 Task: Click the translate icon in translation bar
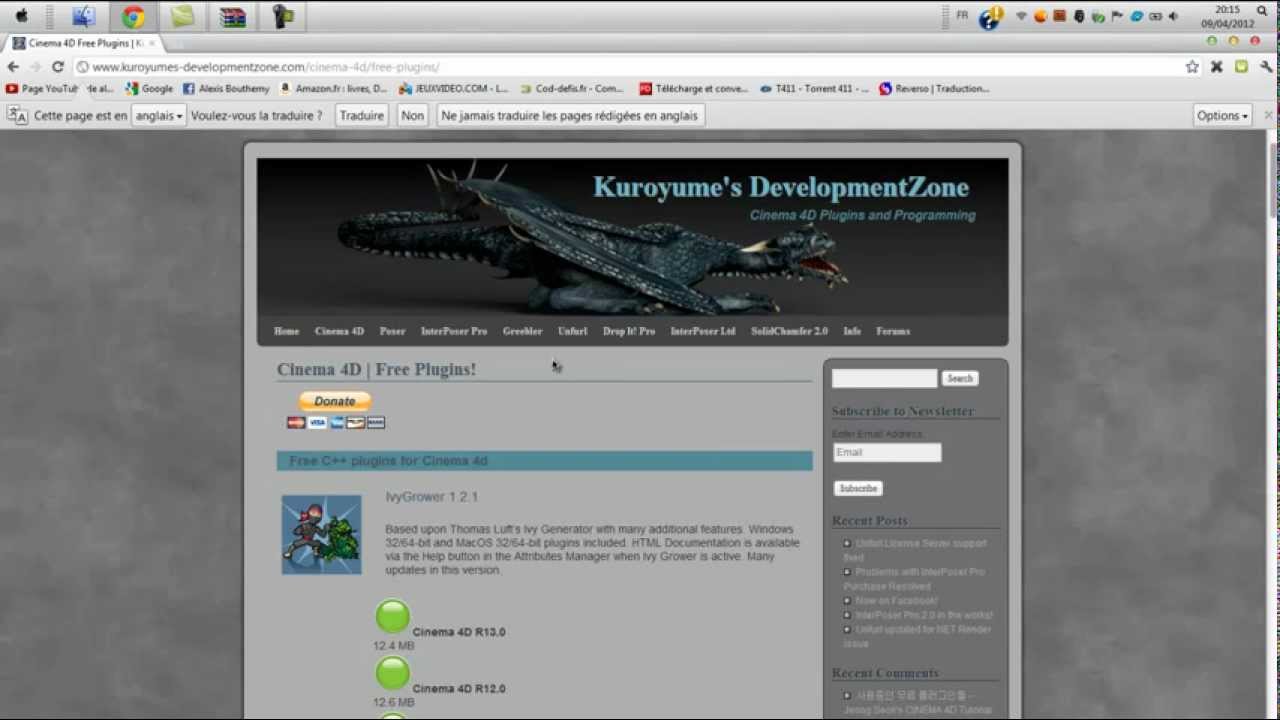coord(17,115)
